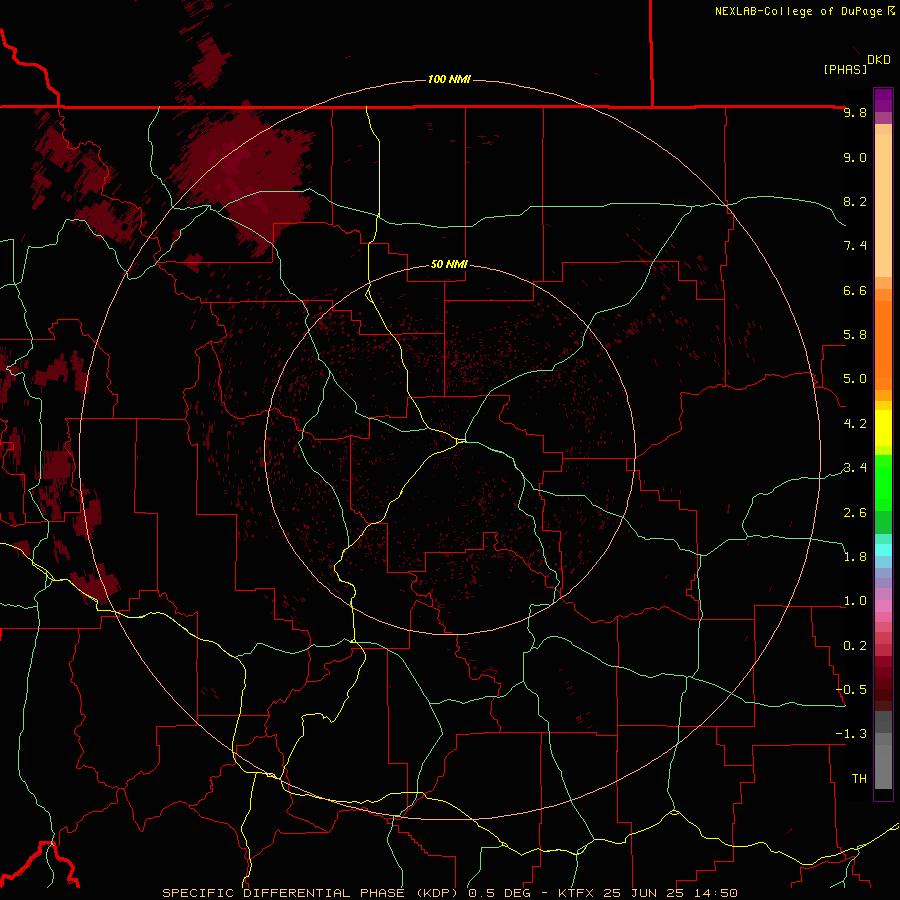The image size is (900, 900).
Task: Click the 9.0 value on color scale
Action: [x=855, y=157]
